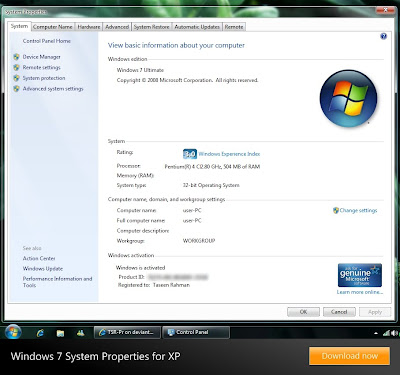This screenshot has width=400, height=375.
Task: Click the Full computer name user-PC value
Action: coord(192,221)
